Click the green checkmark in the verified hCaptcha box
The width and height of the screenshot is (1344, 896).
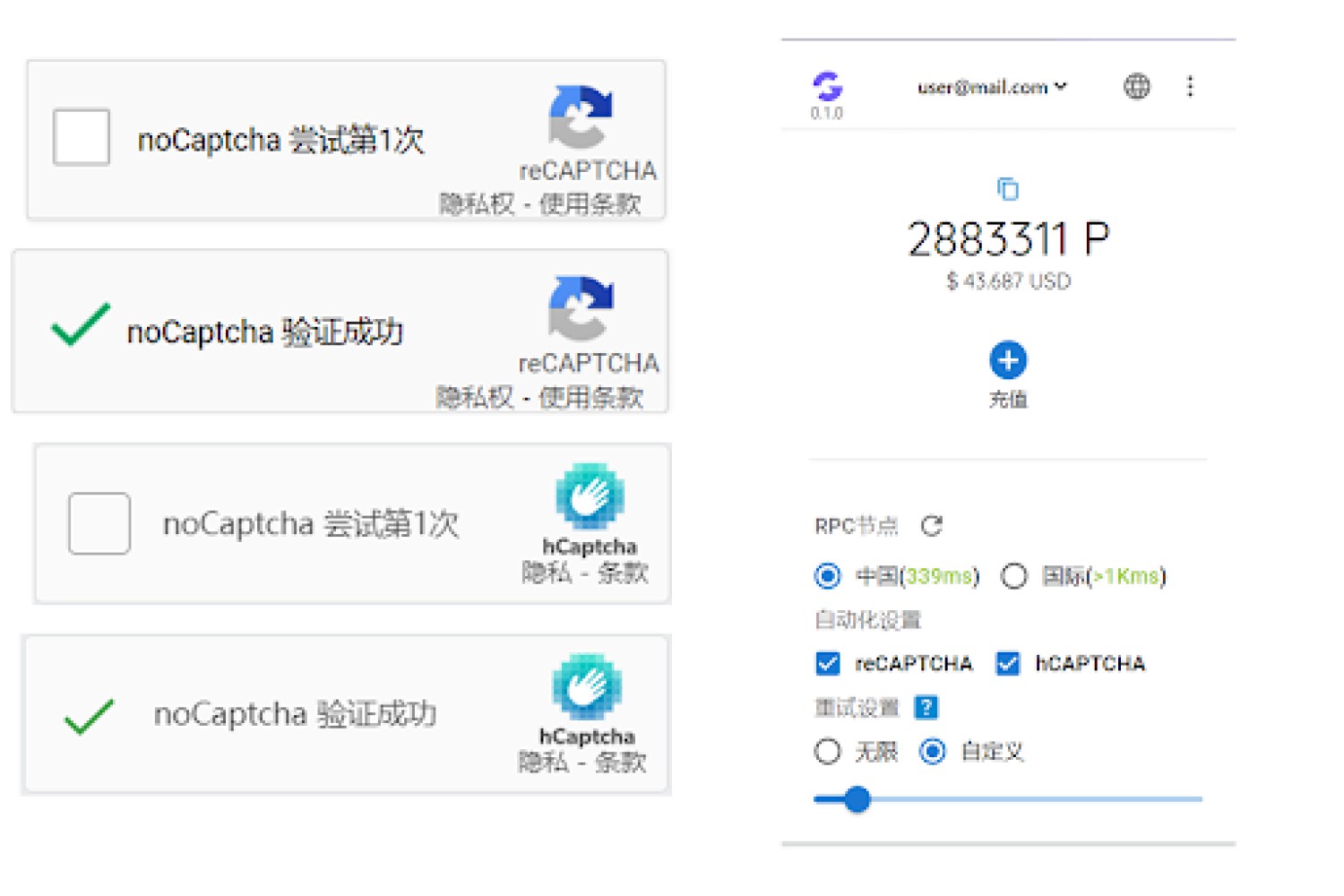click(x=89, y=717)
